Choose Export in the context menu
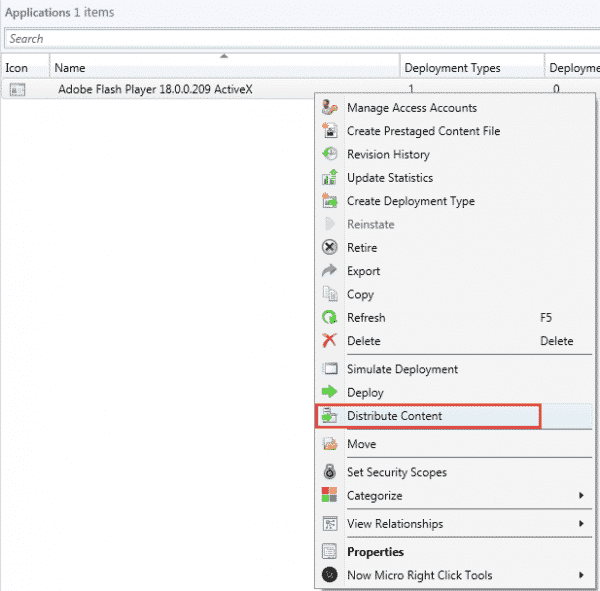The width and height of the screenshot is (600, 591). click(x=363, y=271)
